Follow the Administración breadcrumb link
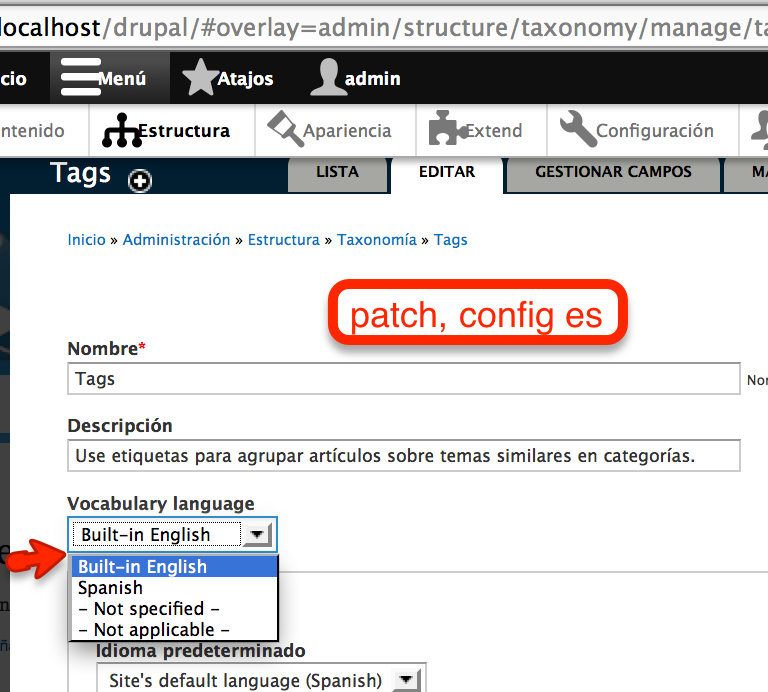768x692 pixels. click(x=176, y=239)
